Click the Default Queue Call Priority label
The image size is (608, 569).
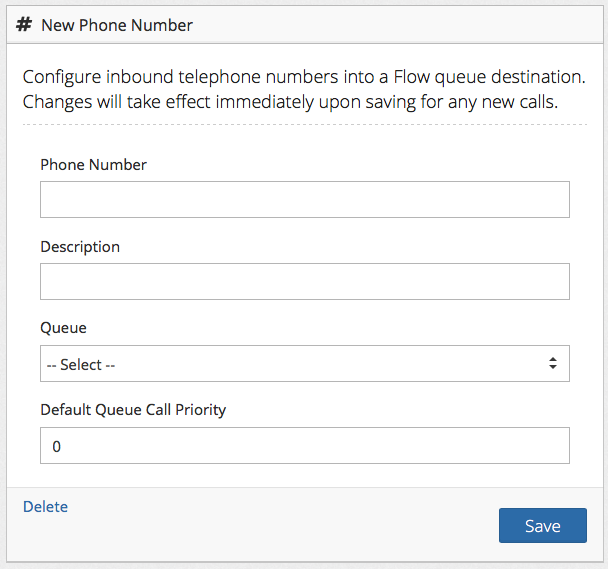(133, 410)
